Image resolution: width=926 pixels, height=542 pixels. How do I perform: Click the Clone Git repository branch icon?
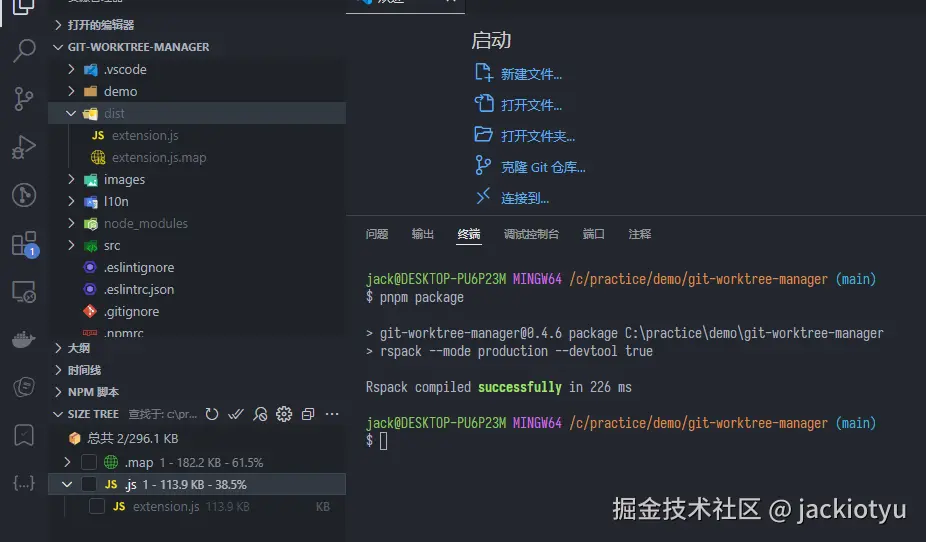click(x=482, y=165)
